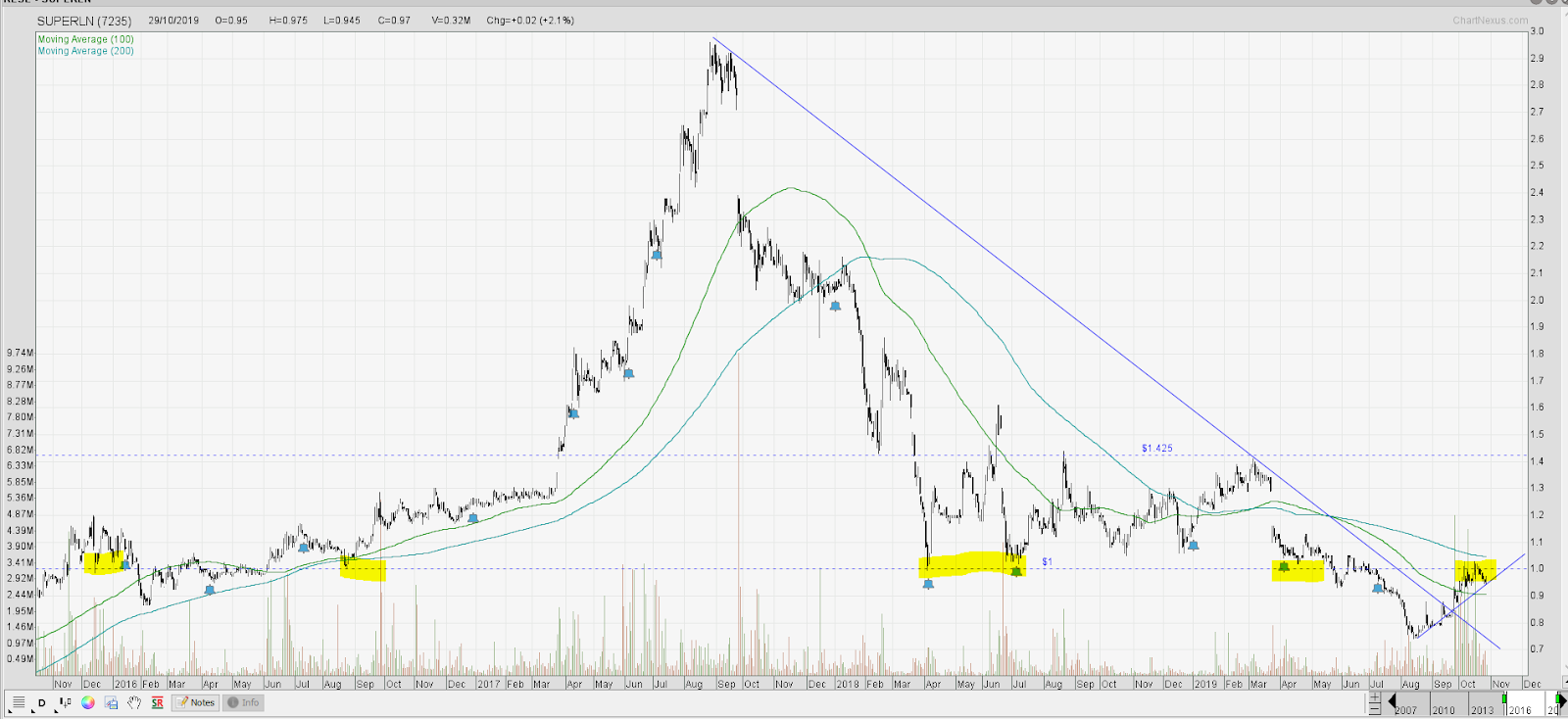Select the 2016 range in the navigator
Viewport: 1568px width, 719px height.
point(1520,710)
